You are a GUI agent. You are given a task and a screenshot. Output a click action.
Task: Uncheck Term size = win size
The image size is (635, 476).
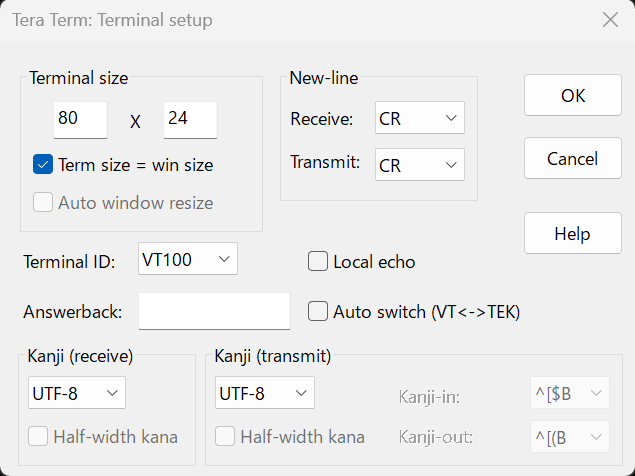tap(43, 165)
